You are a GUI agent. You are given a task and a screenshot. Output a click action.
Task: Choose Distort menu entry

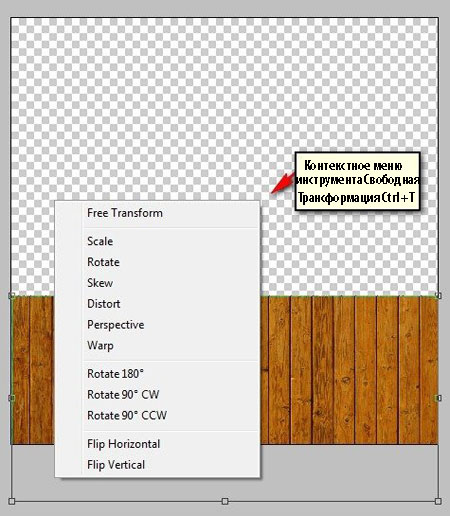coord(158,304)
